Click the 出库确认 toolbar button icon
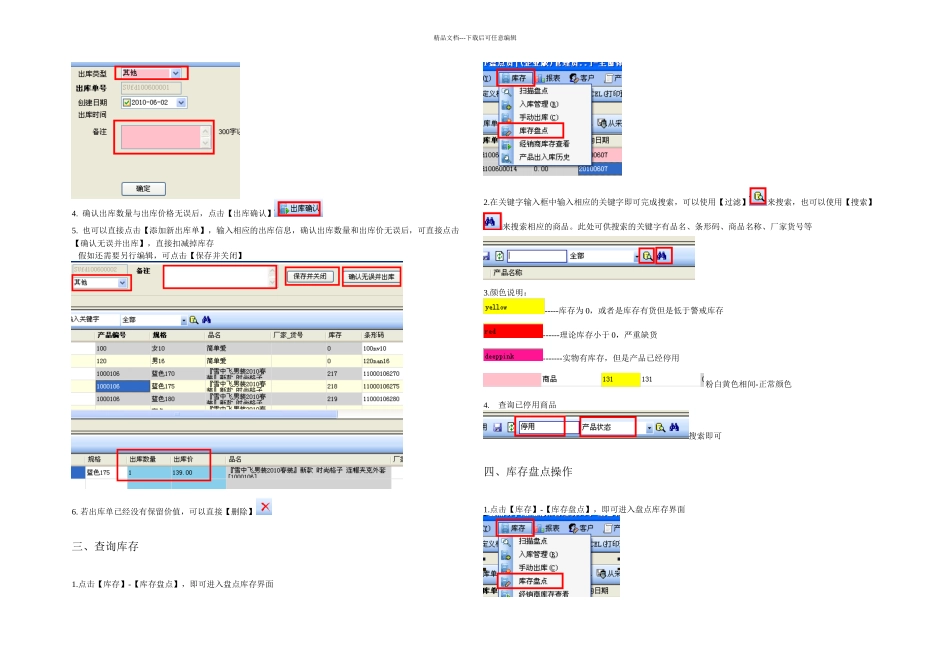950x672 pixels. click(285, 209)
